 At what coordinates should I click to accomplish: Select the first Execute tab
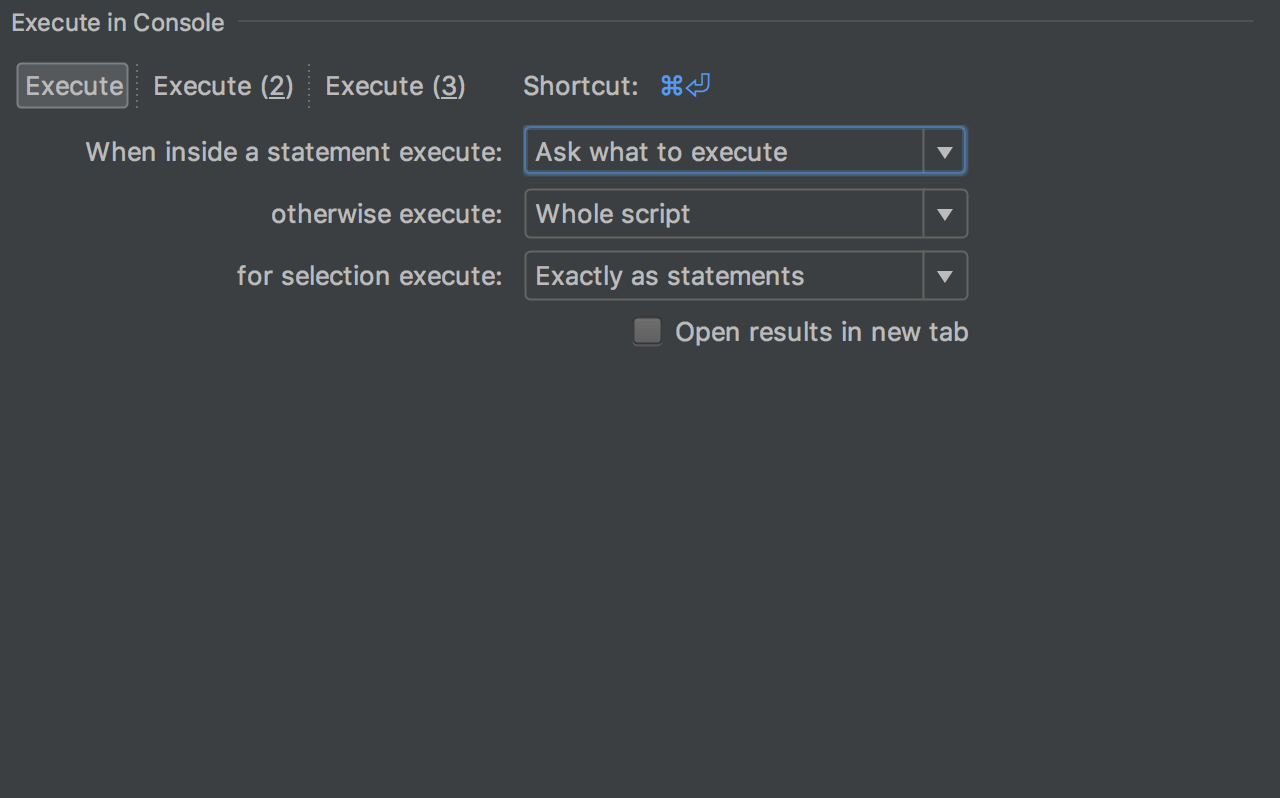click(x=73, y=86)
